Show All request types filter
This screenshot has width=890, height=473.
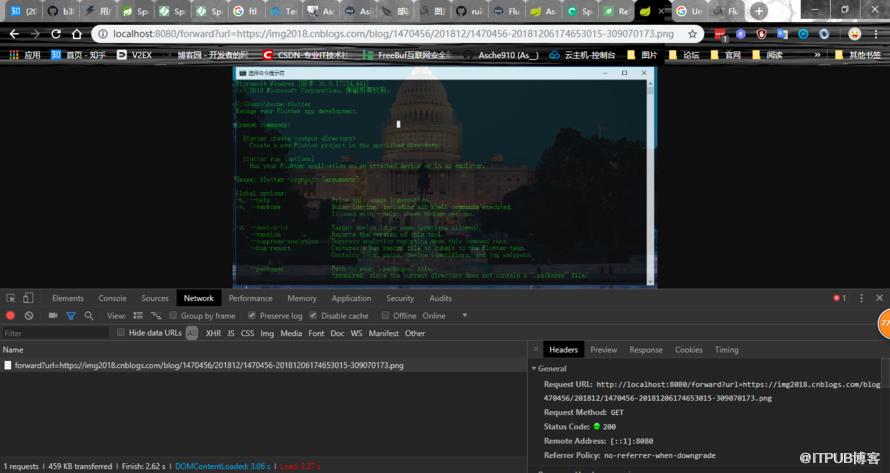pos(192,333)
